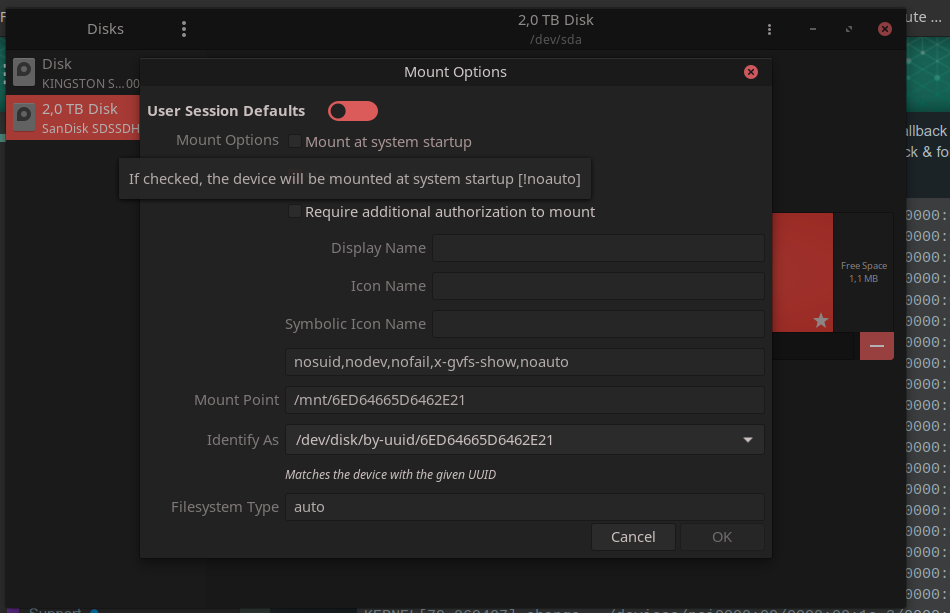Open the drive options three-dot menu

click(x=769, y=29)
